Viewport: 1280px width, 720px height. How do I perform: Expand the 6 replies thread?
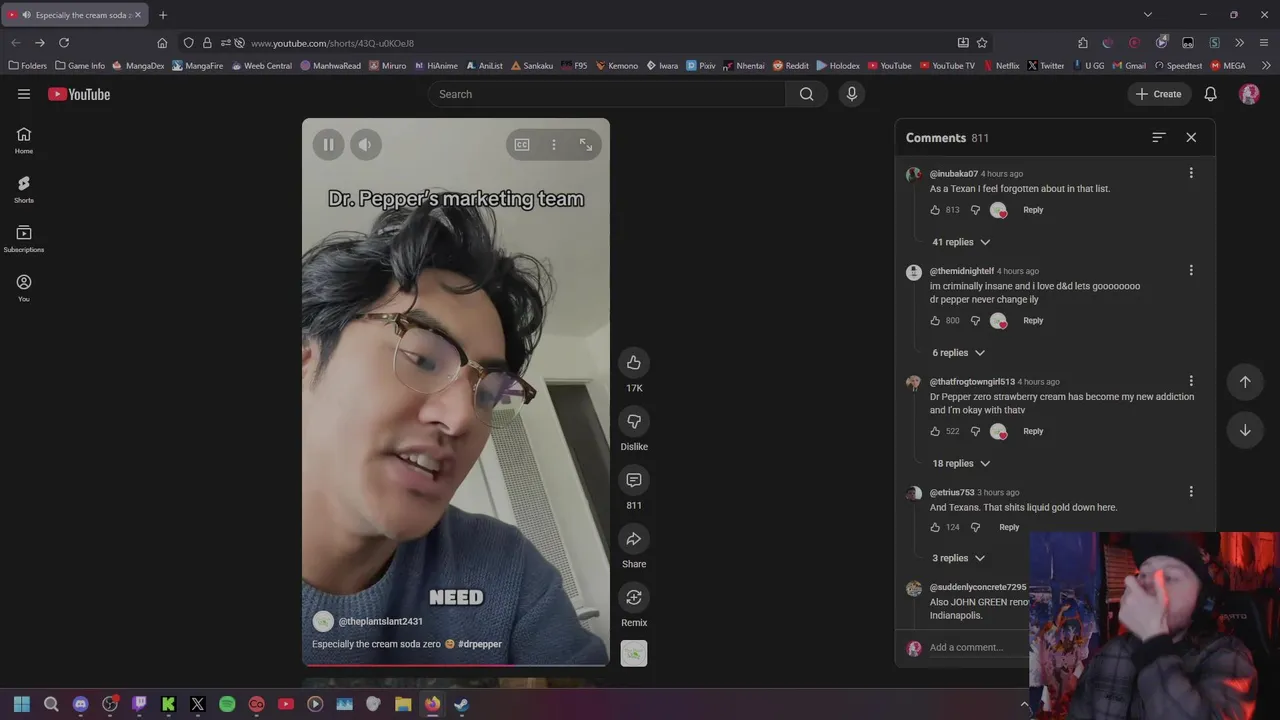[x=958, y=353]
